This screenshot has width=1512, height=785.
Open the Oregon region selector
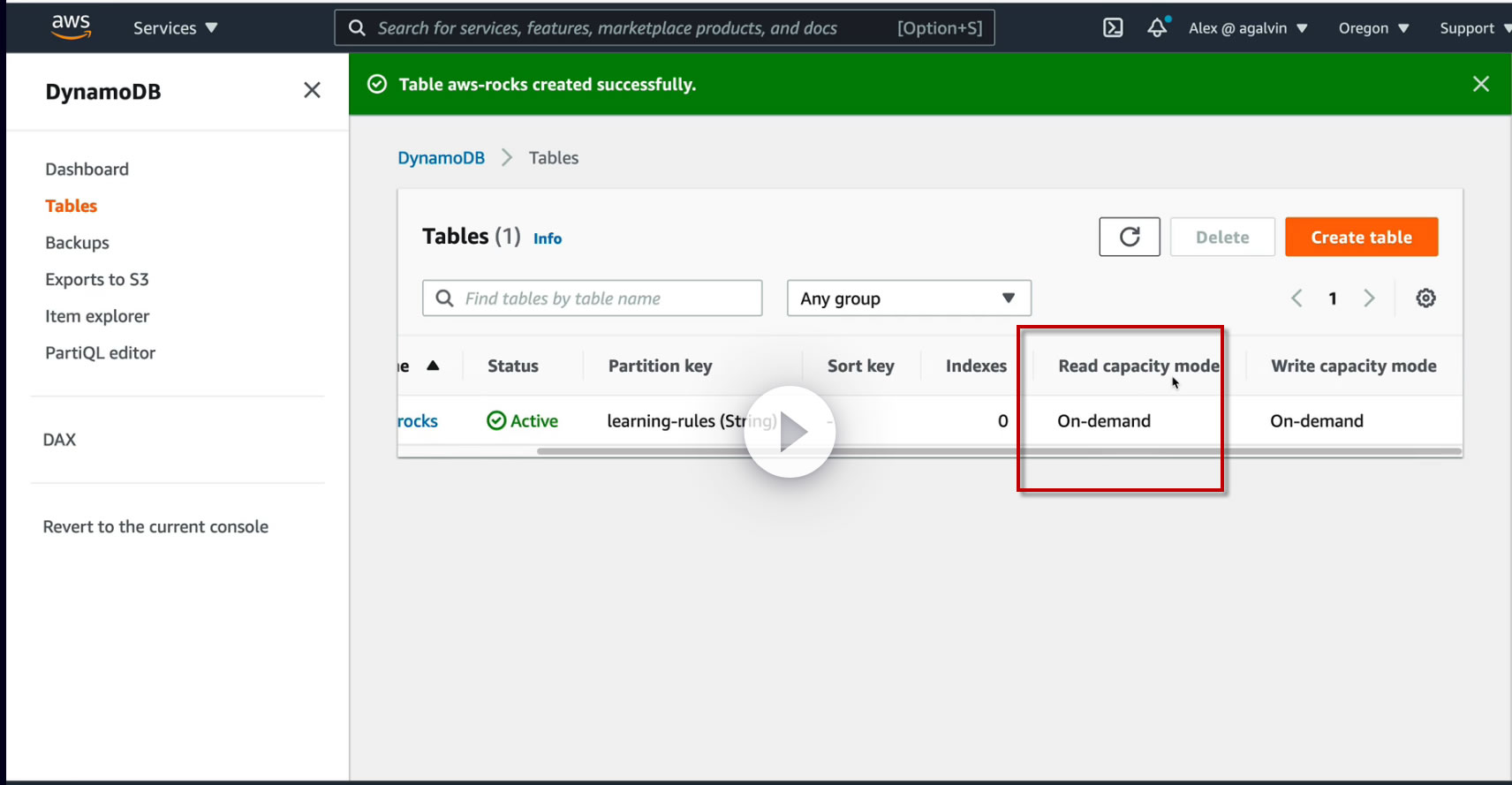(1373, 28)
